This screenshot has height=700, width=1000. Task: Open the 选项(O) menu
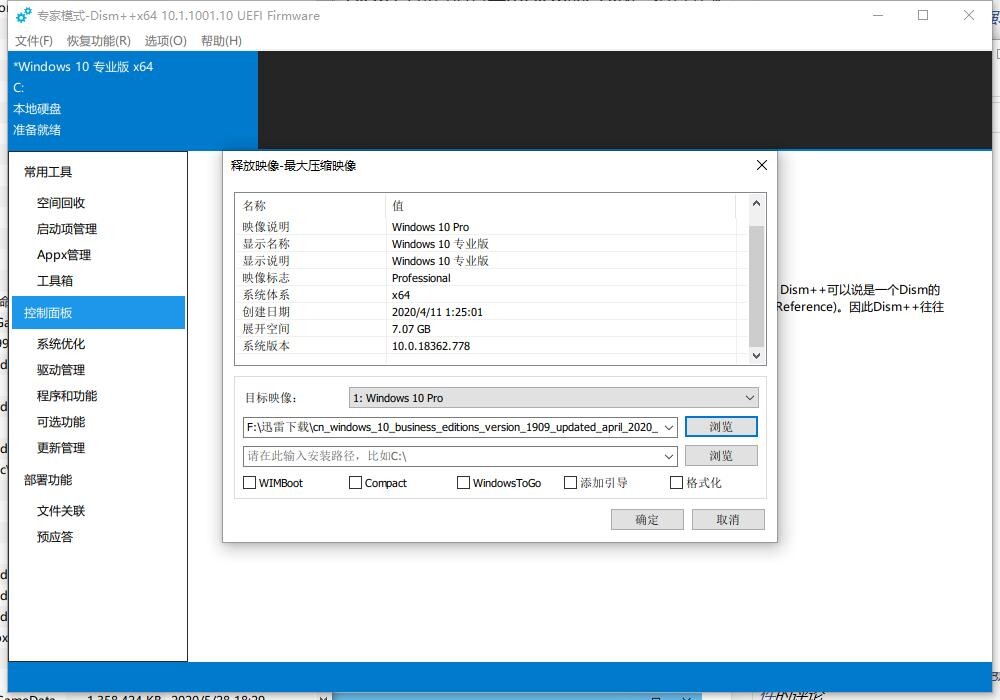click(165, 41)
